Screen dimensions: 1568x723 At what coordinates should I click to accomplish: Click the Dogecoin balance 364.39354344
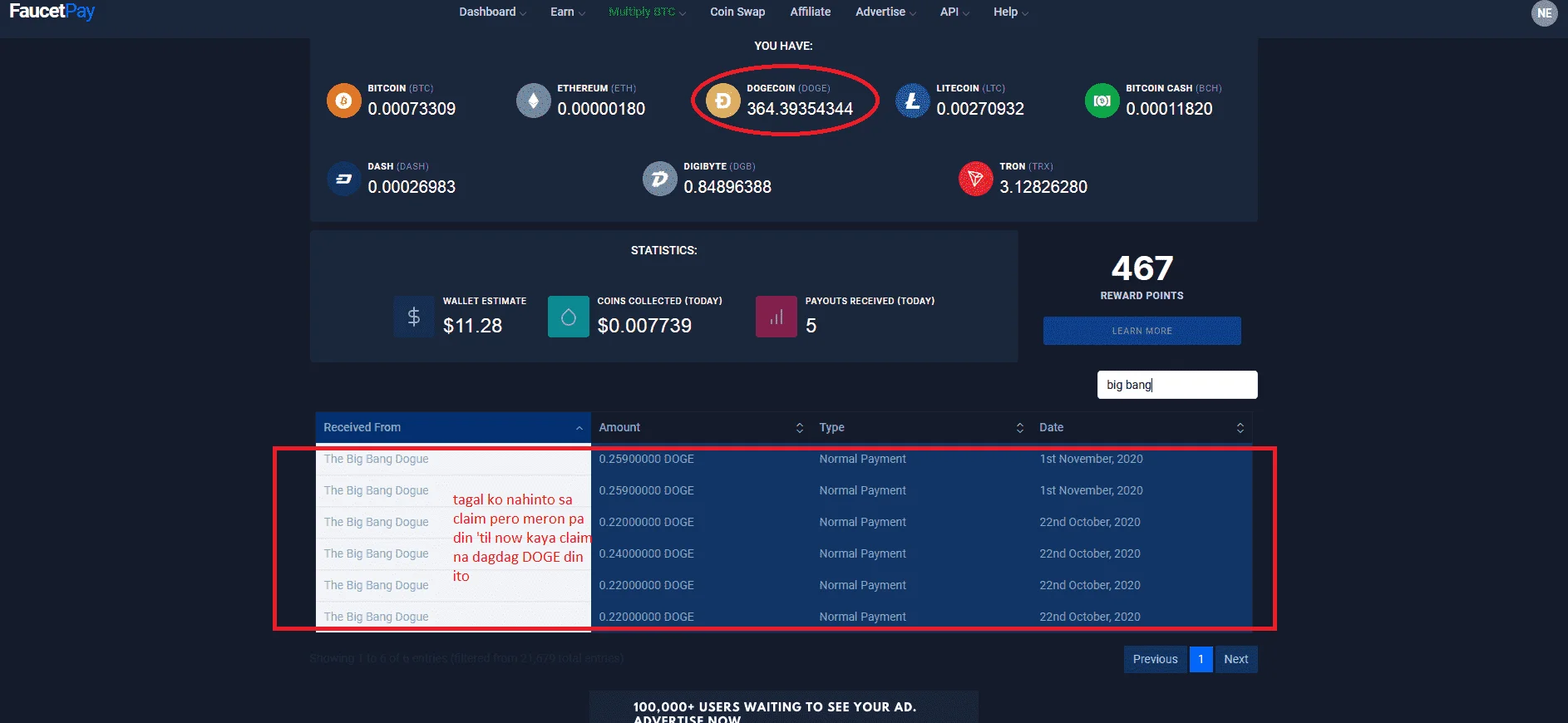(800, 109)
